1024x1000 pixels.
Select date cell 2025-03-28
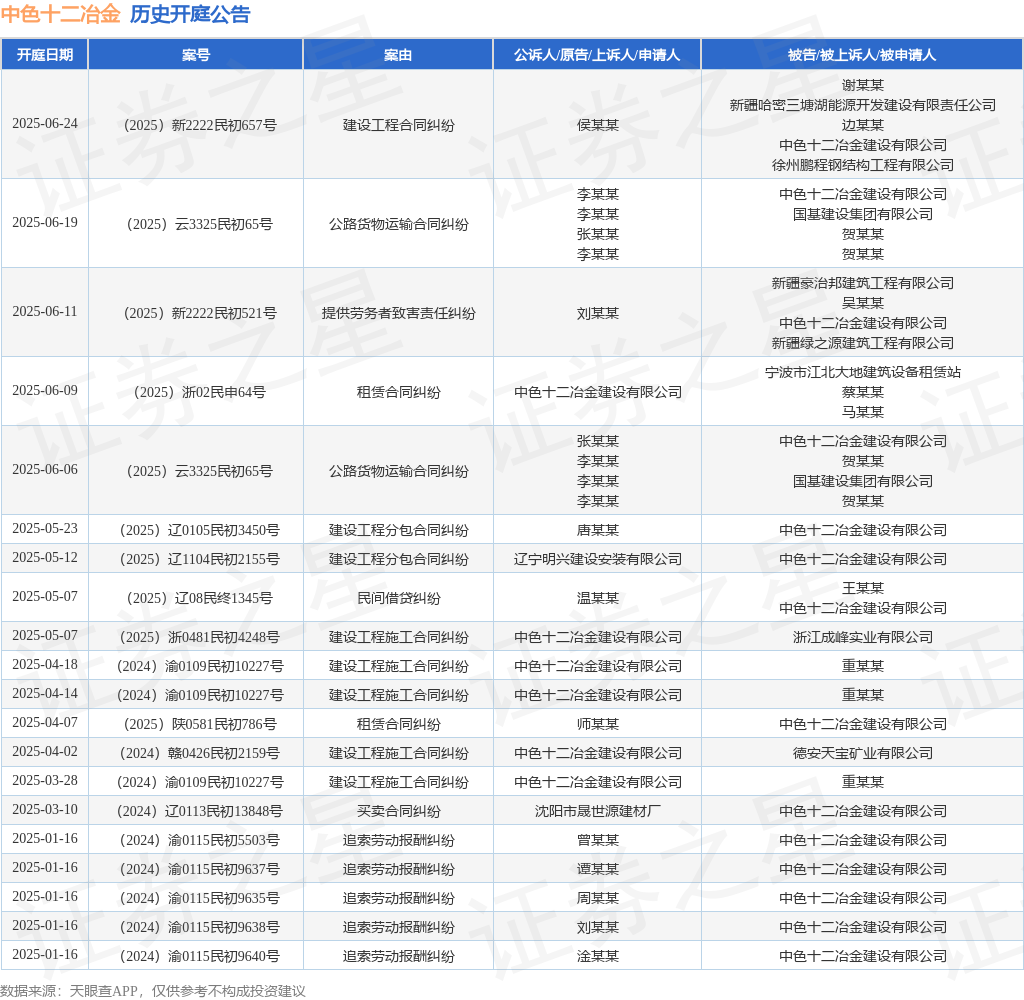click(45, 781)
